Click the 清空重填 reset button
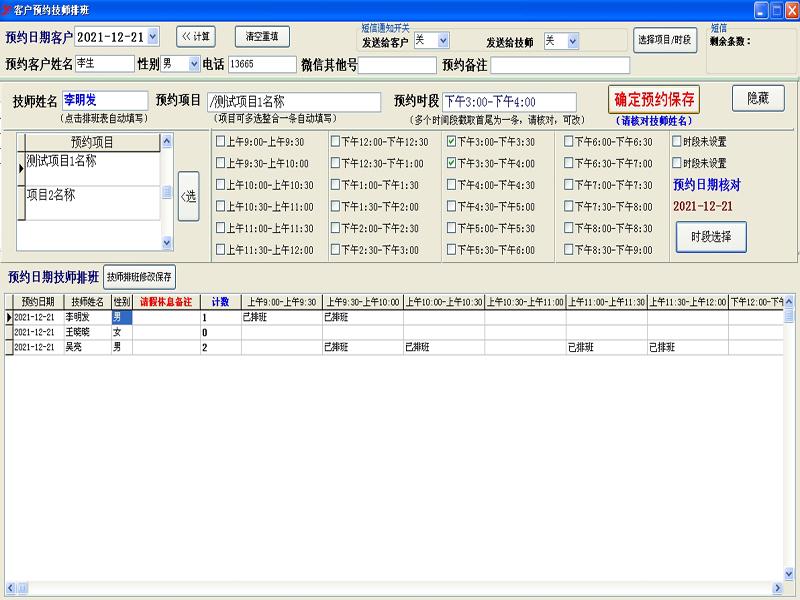The width and height of the screenshot is (800, 600). coord(262,37)
